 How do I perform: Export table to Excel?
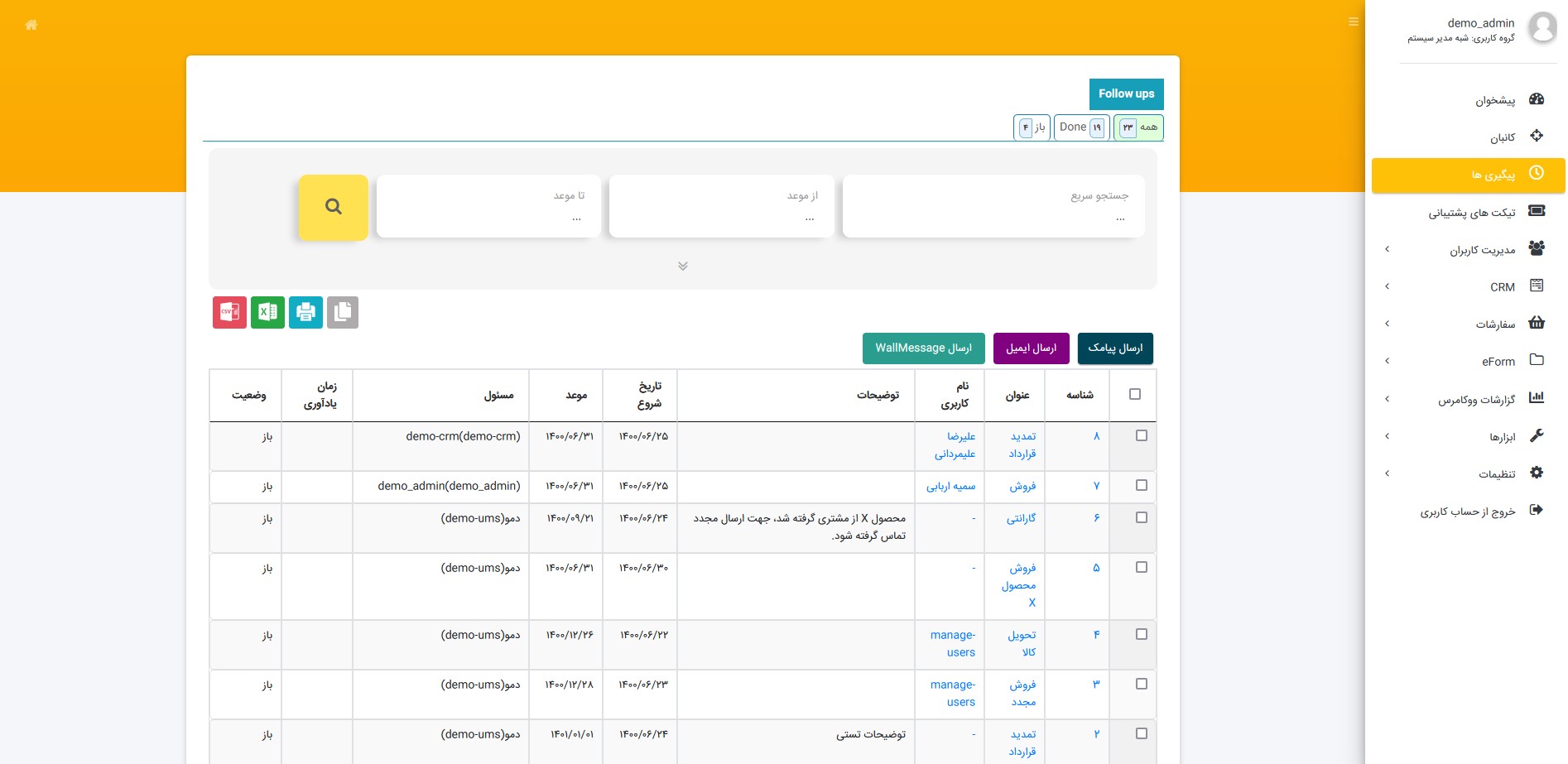(x=267, y=312)
